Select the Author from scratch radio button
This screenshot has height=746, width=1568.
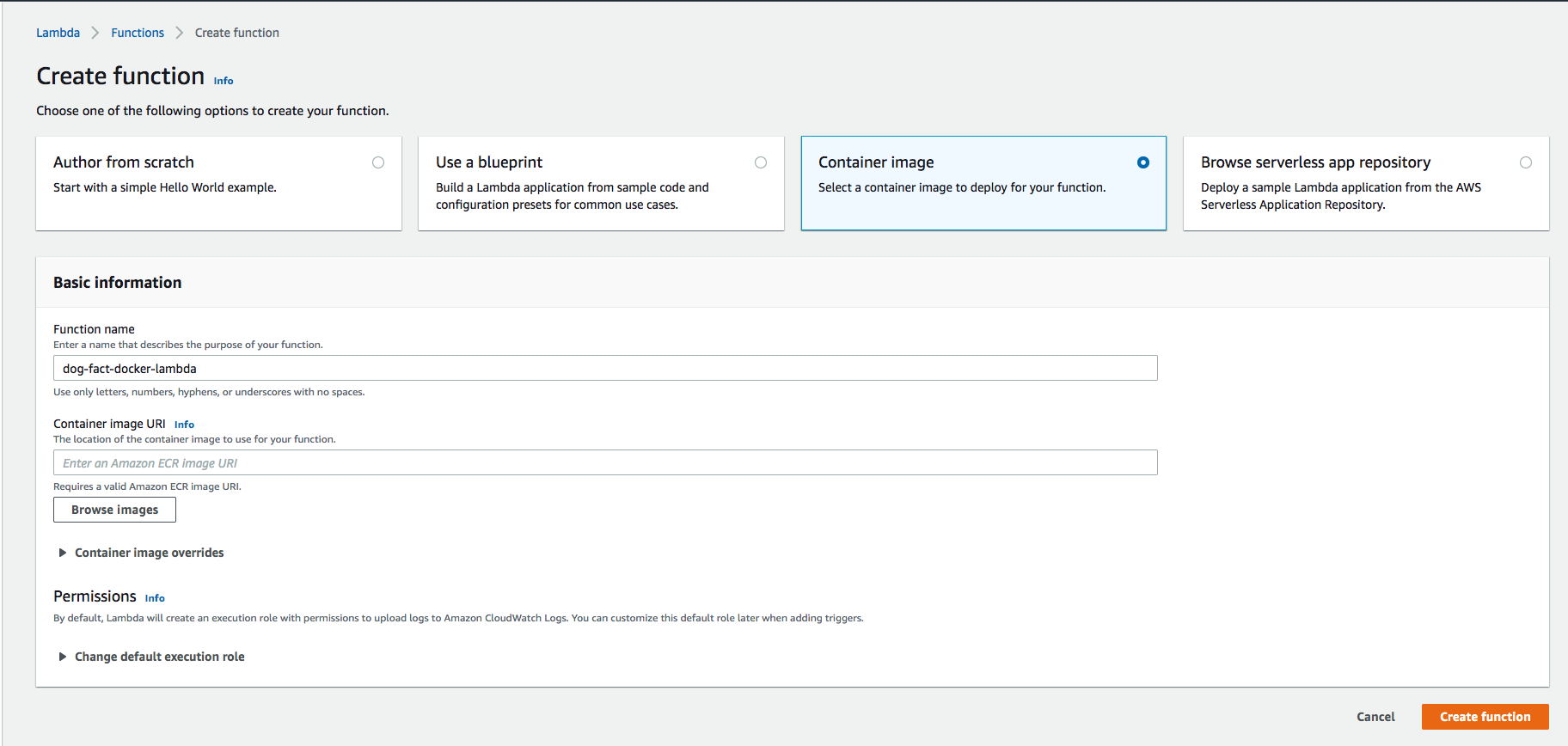pos(378,162)
